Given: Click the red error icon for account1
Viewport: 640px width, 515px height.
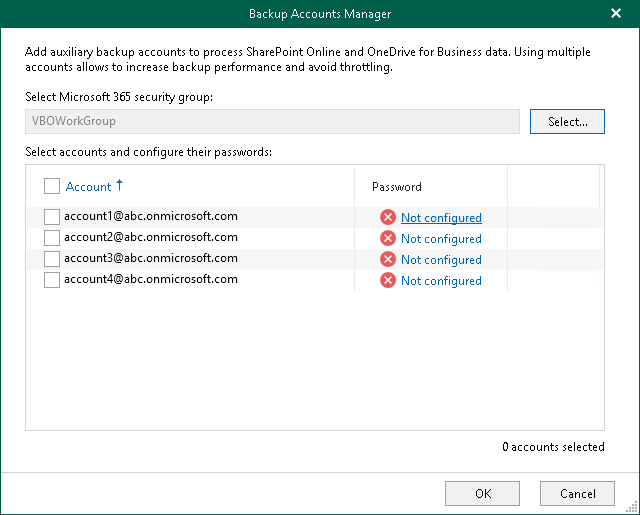Looking at the screenshot, I should [x=388, y=218].
